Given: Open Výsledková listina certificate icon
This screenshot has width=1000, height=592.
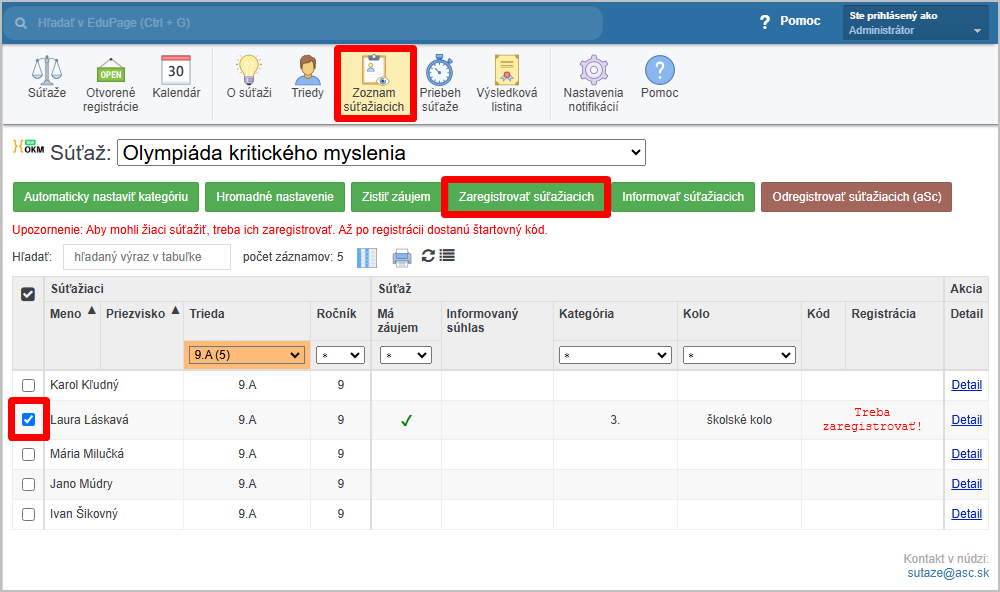Looking at the screenshot, I should click(x=506, y=70).
